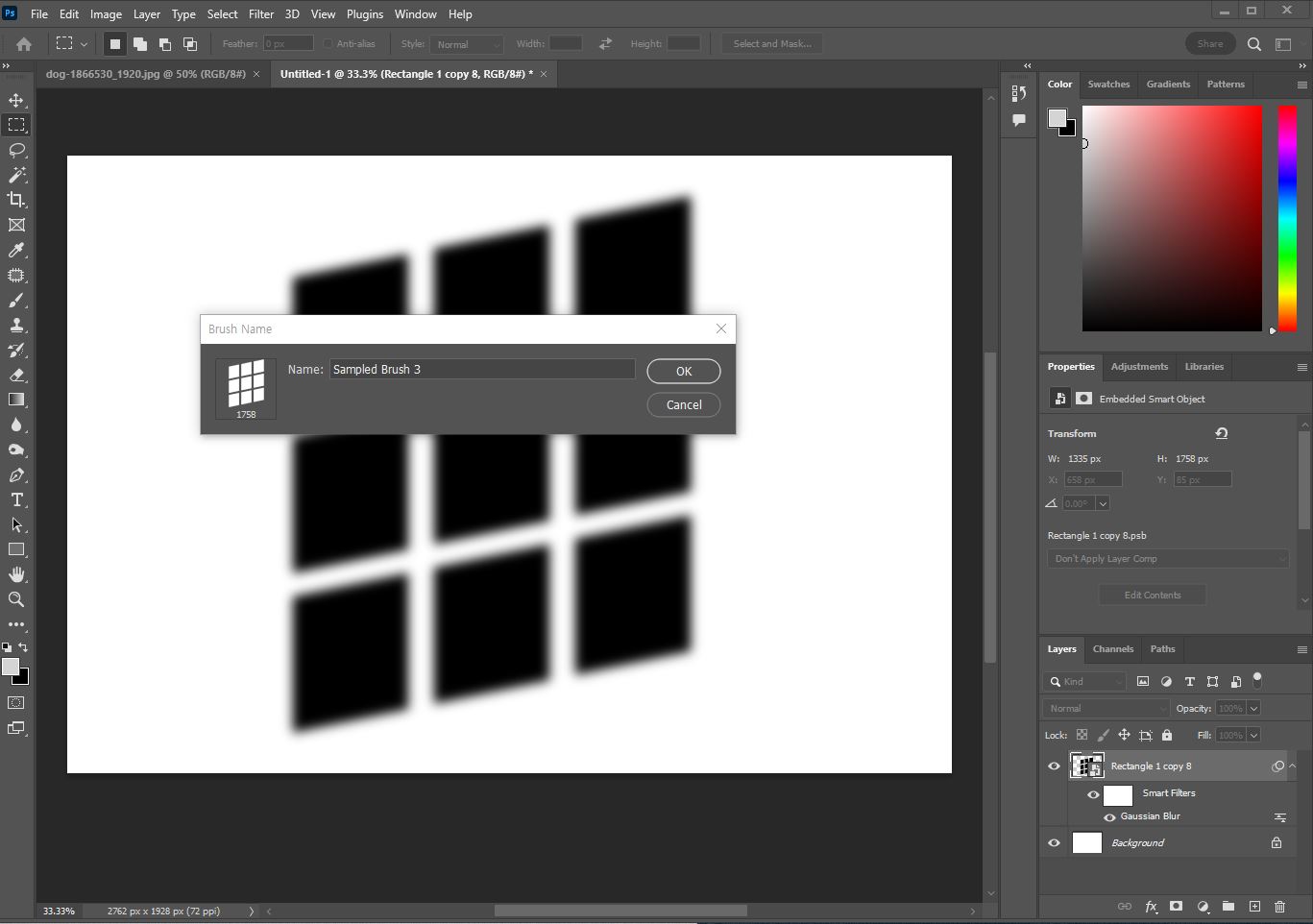Open the Plugins menu
Screen dimensions: 1313x924
[x=365, y=13]
